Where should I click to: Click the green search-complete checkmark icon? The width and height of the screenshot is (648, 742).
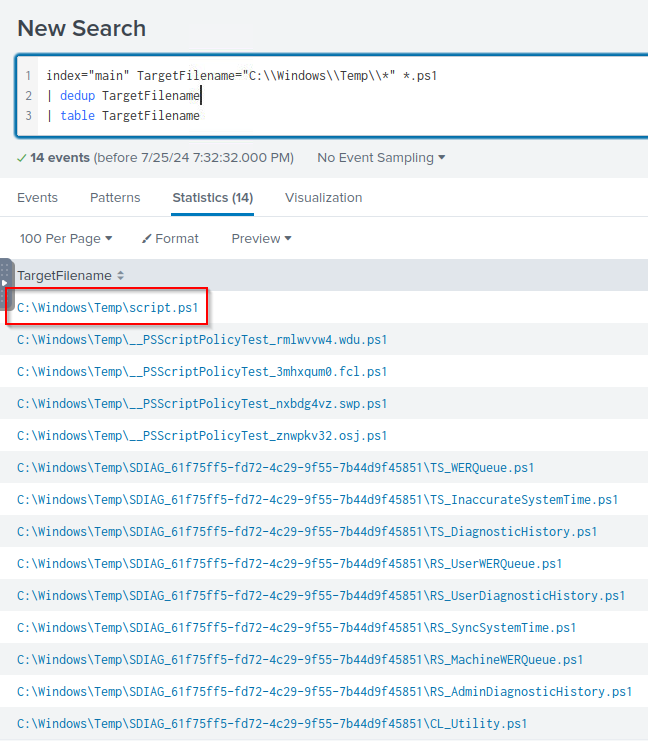click(x=21, y=158)
